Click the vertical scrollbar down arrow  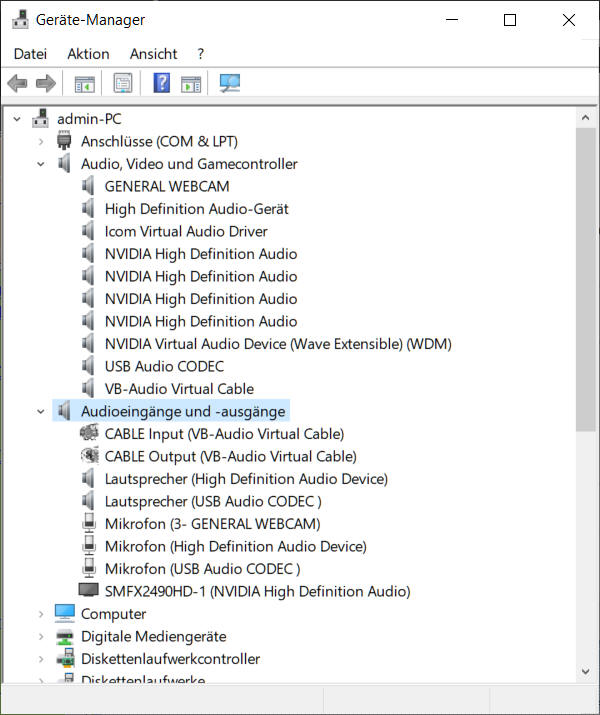(x=585, y=672)
